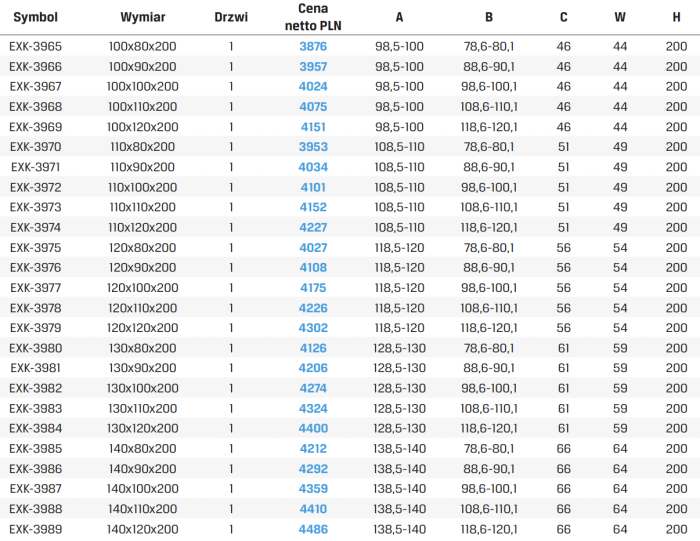The image size is (700, 541).
Task: Click the 4486 price for EXK-3989
Action: tap(313, 529)
